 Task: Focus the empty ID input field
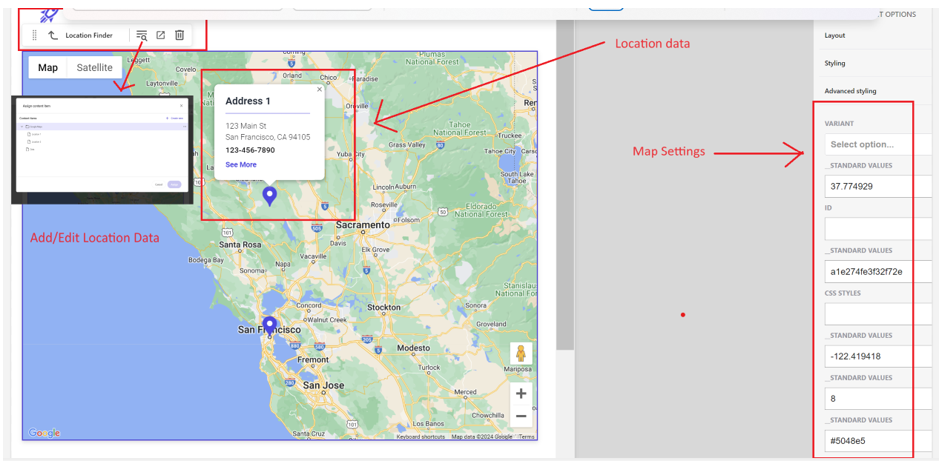click(879, 229)
